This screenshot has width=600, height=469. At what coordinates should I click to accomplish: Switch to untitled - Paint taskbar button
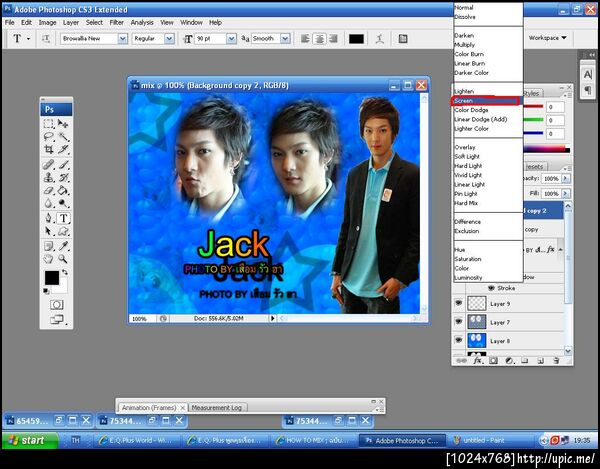coord(490,440)
